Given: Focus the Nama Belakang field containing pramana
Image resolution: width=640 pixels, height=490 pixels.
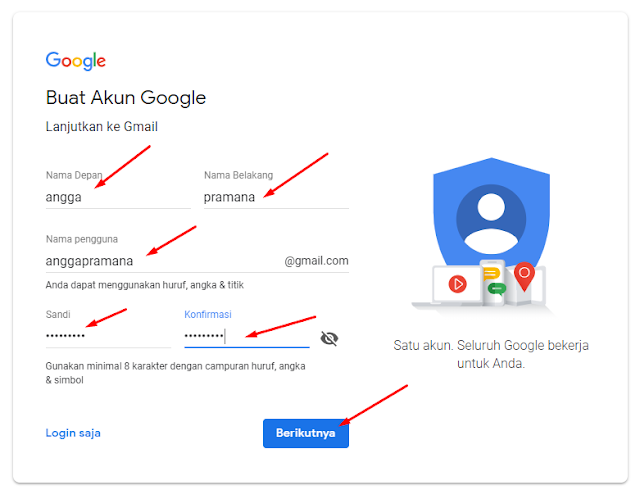Looking at the screenshot, I should point(276,197).
